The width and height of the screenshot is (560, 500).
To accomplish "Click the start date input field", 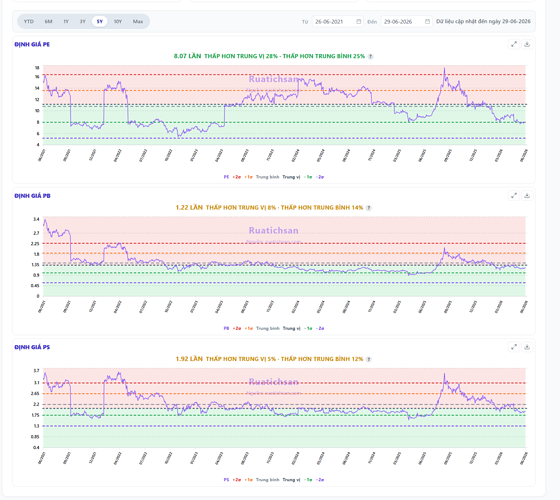I will pyautogui.click(x=338, y=21).
